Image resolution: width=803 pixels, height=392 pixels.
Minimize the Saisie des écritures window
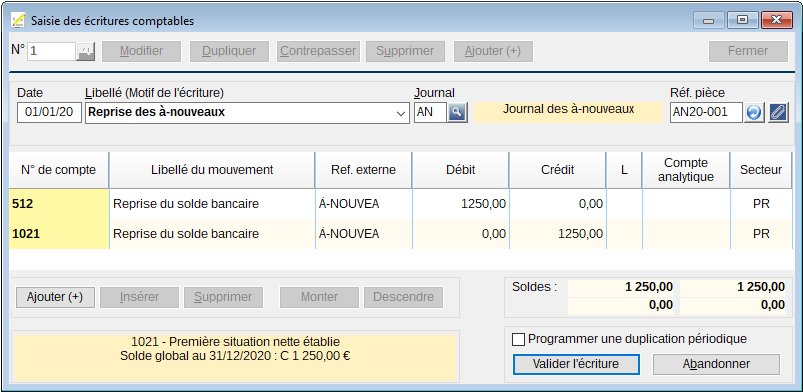pos(709,20)
